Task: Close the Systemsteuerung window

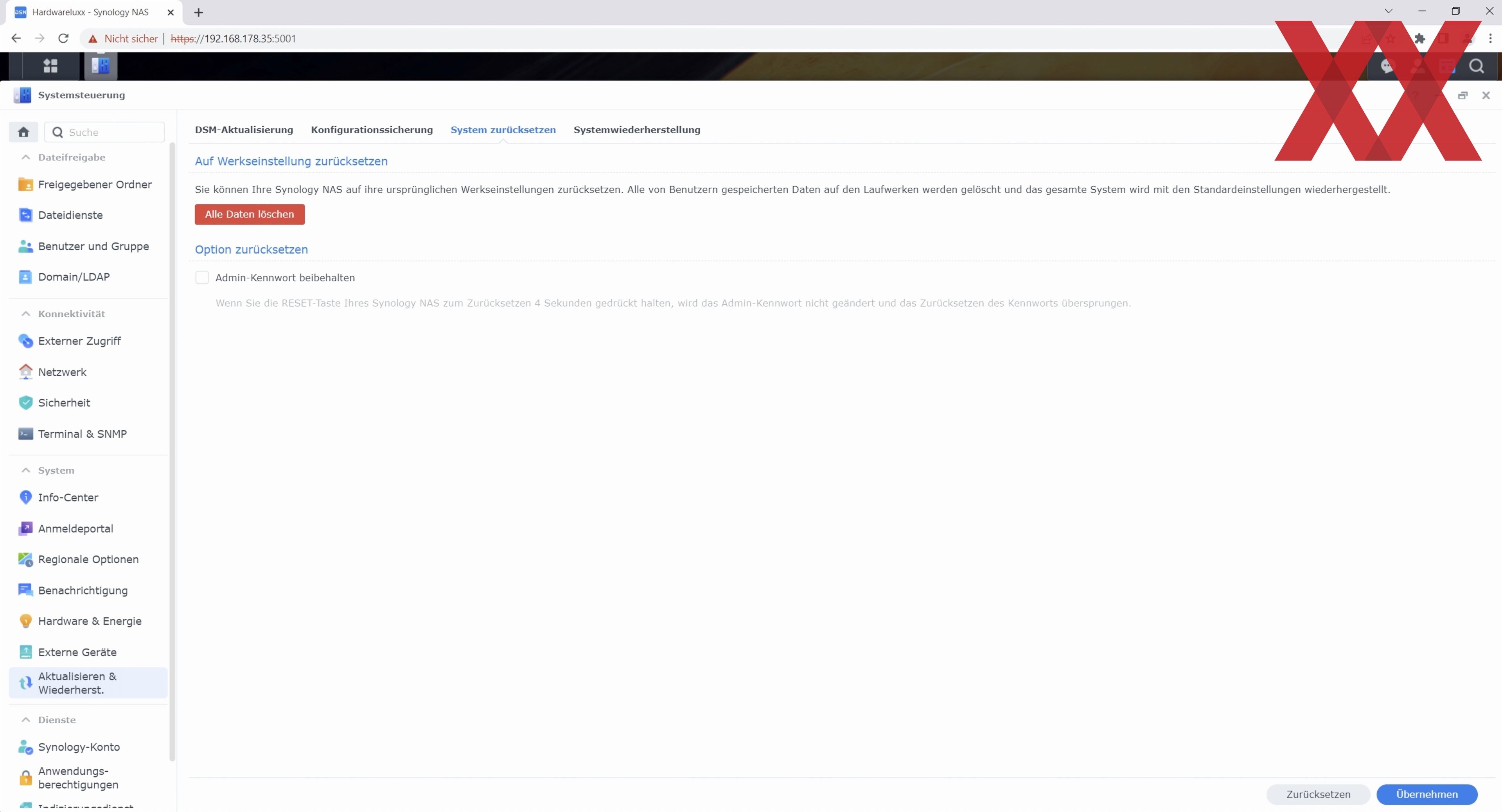Action: [x=1486, y=95]
